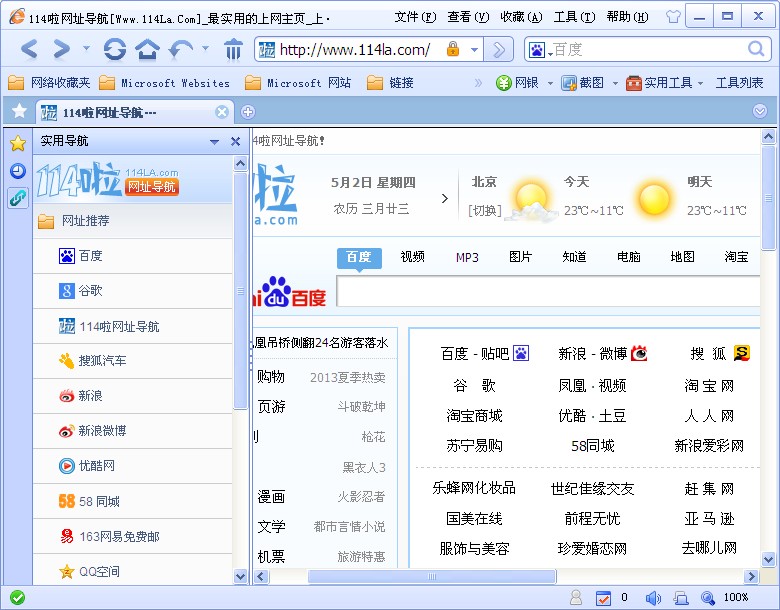Click the Baidu search input box on the page
780x610 pixels.
click(x=548, y=292)
